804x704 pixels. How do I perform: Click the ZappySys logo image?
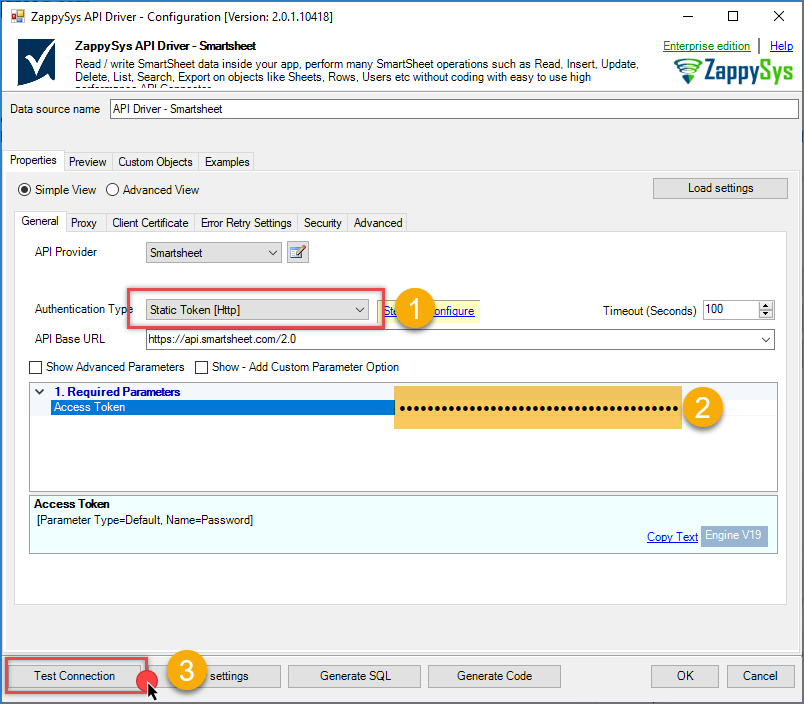click(733, 70)
